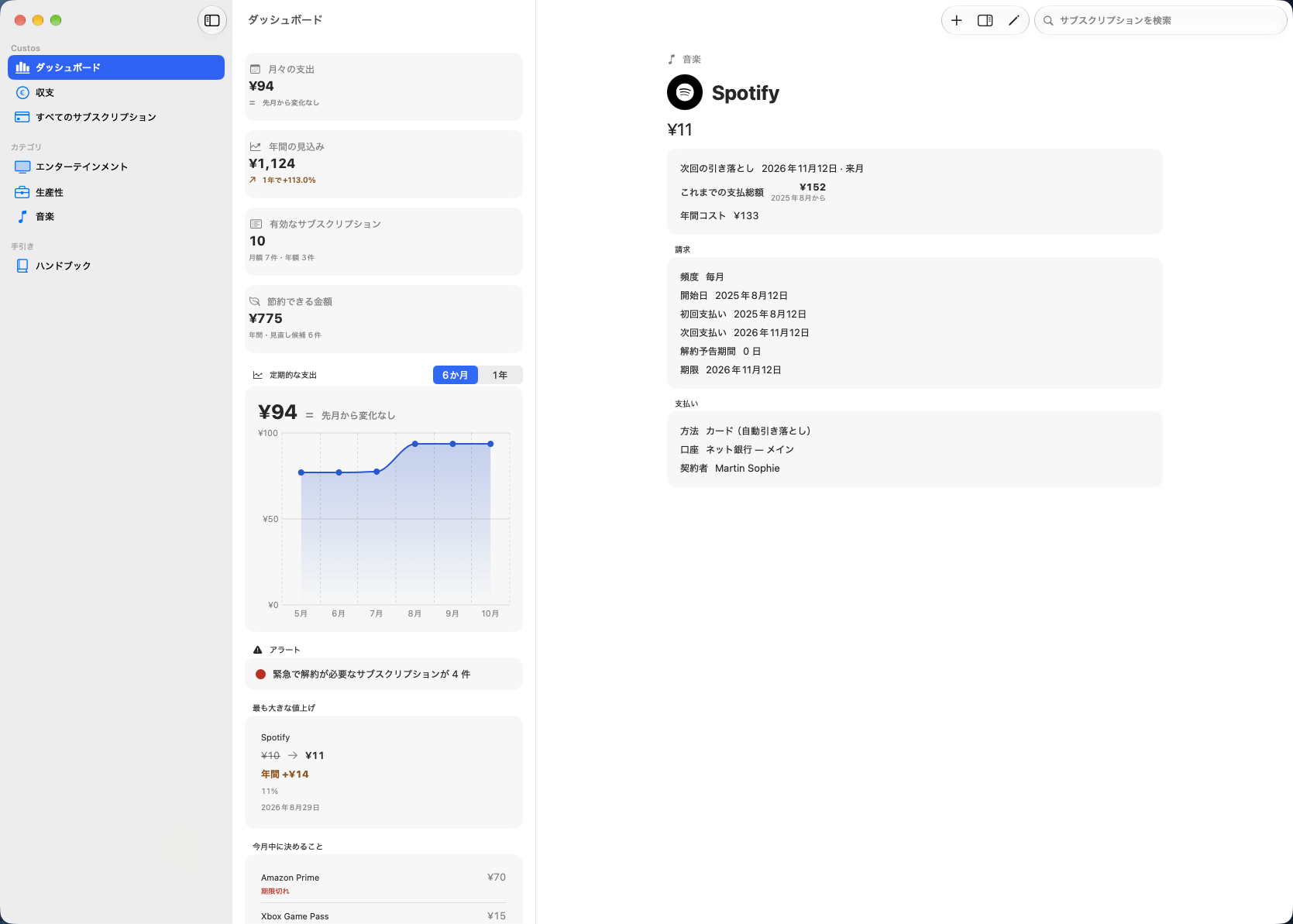Click the 音楽 category tag above Spotify

tap(684, 59)
